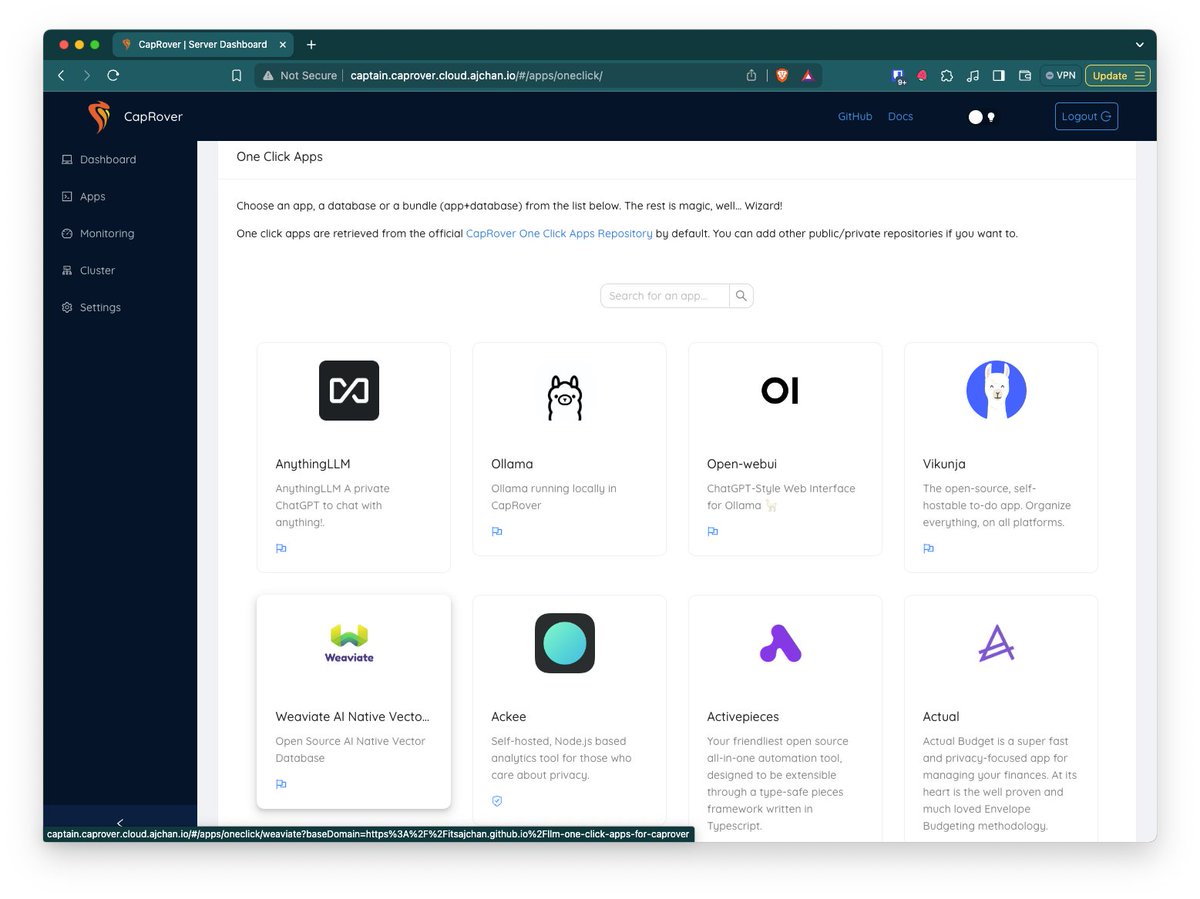Viewport: 1200px width, 899px height.
Task: Select the Ollama llama logo
Action: [565, 396]
